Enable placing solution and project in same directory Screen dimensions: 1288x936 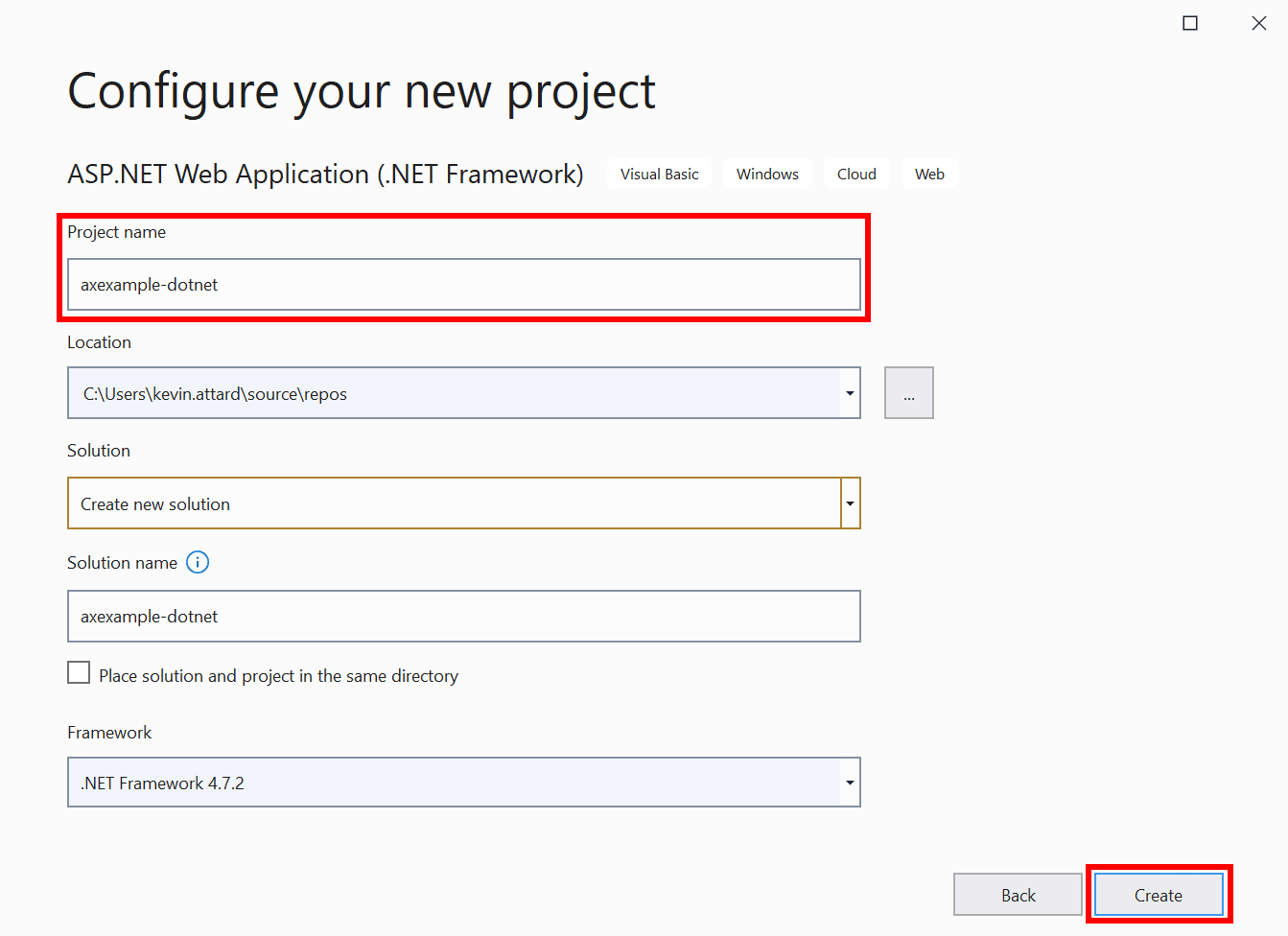[x=79, y=672]
